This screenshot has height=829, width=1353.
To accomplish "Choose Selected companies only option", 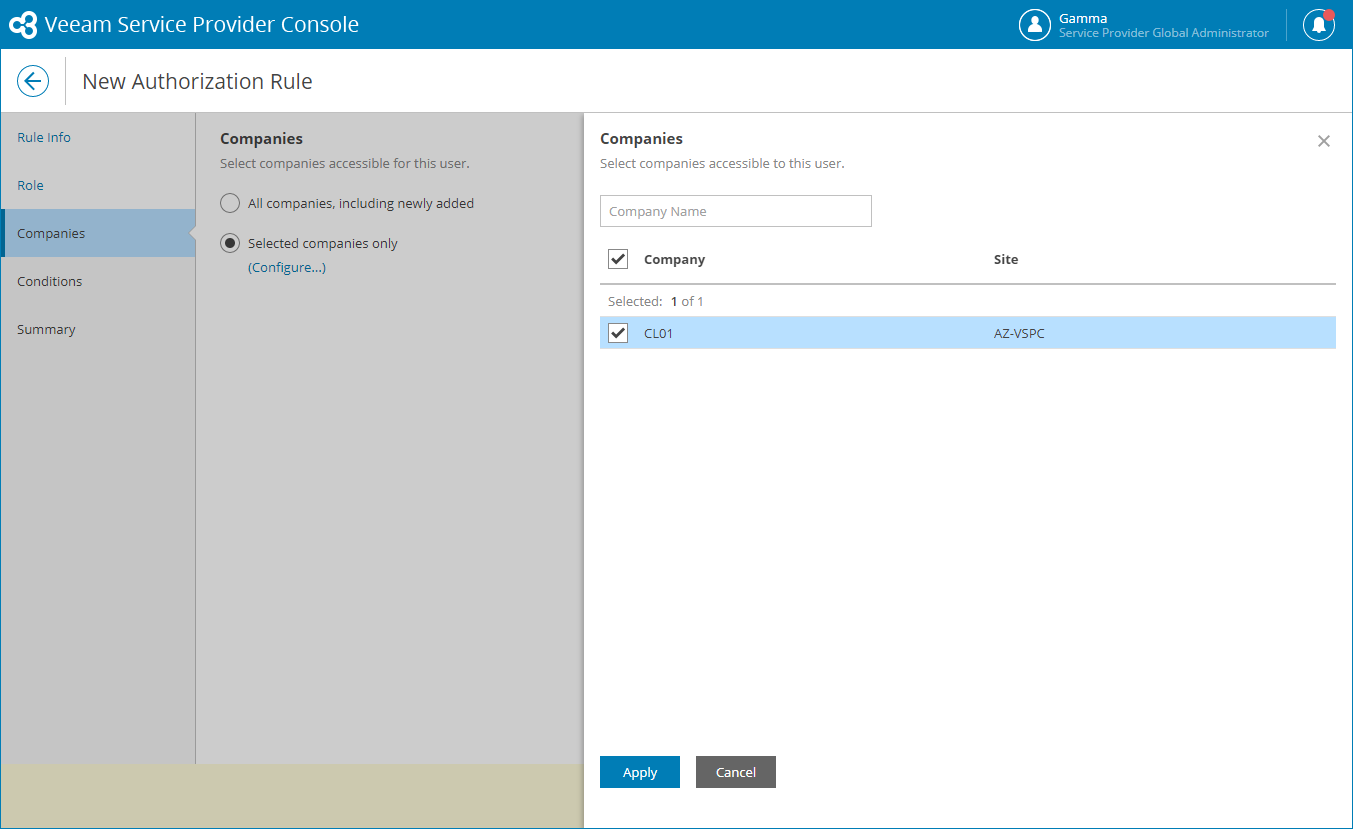I will (230, 243).
